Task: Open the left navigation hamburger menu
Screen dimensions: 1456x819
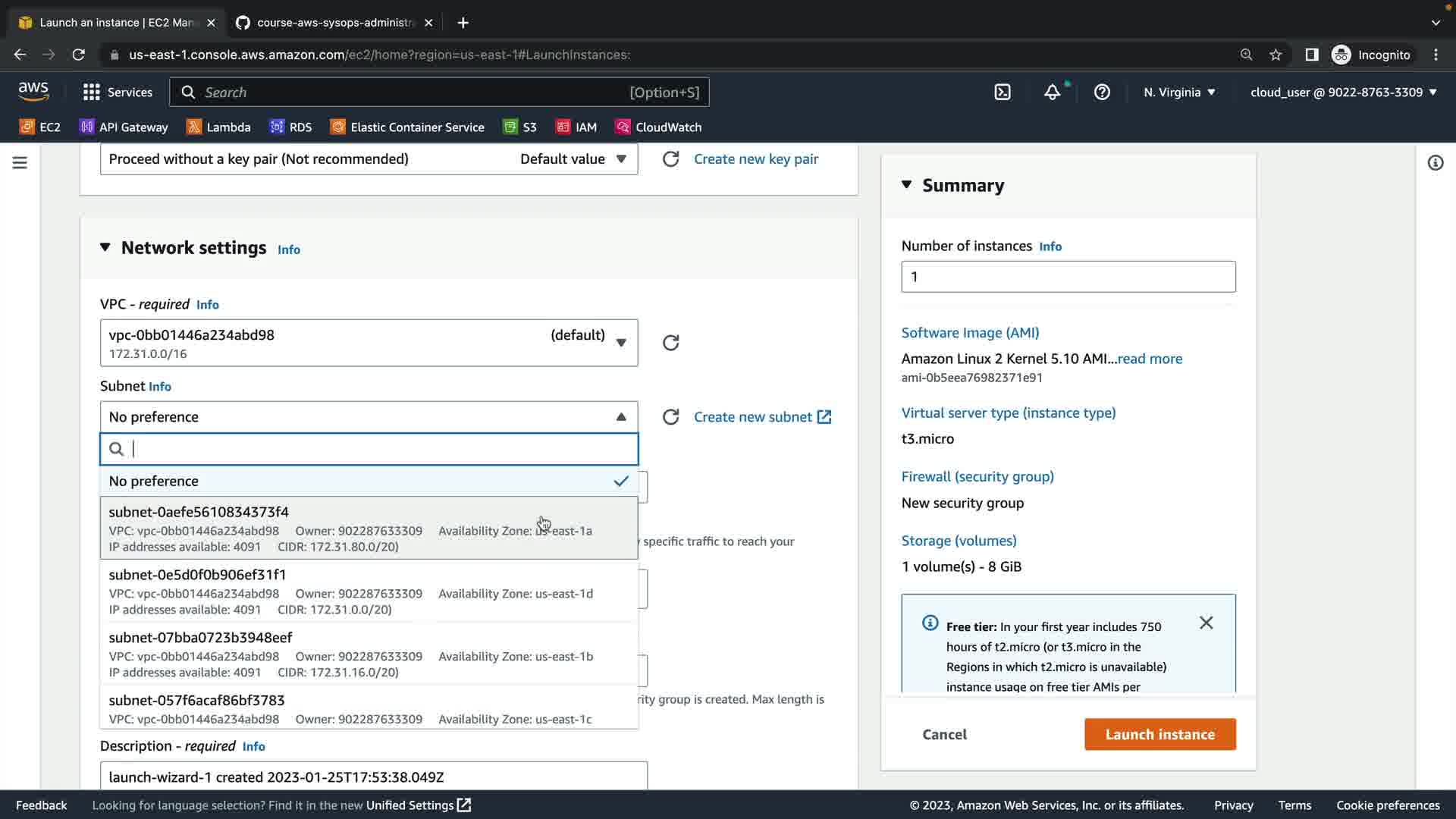Action: [x=20, y=163]
